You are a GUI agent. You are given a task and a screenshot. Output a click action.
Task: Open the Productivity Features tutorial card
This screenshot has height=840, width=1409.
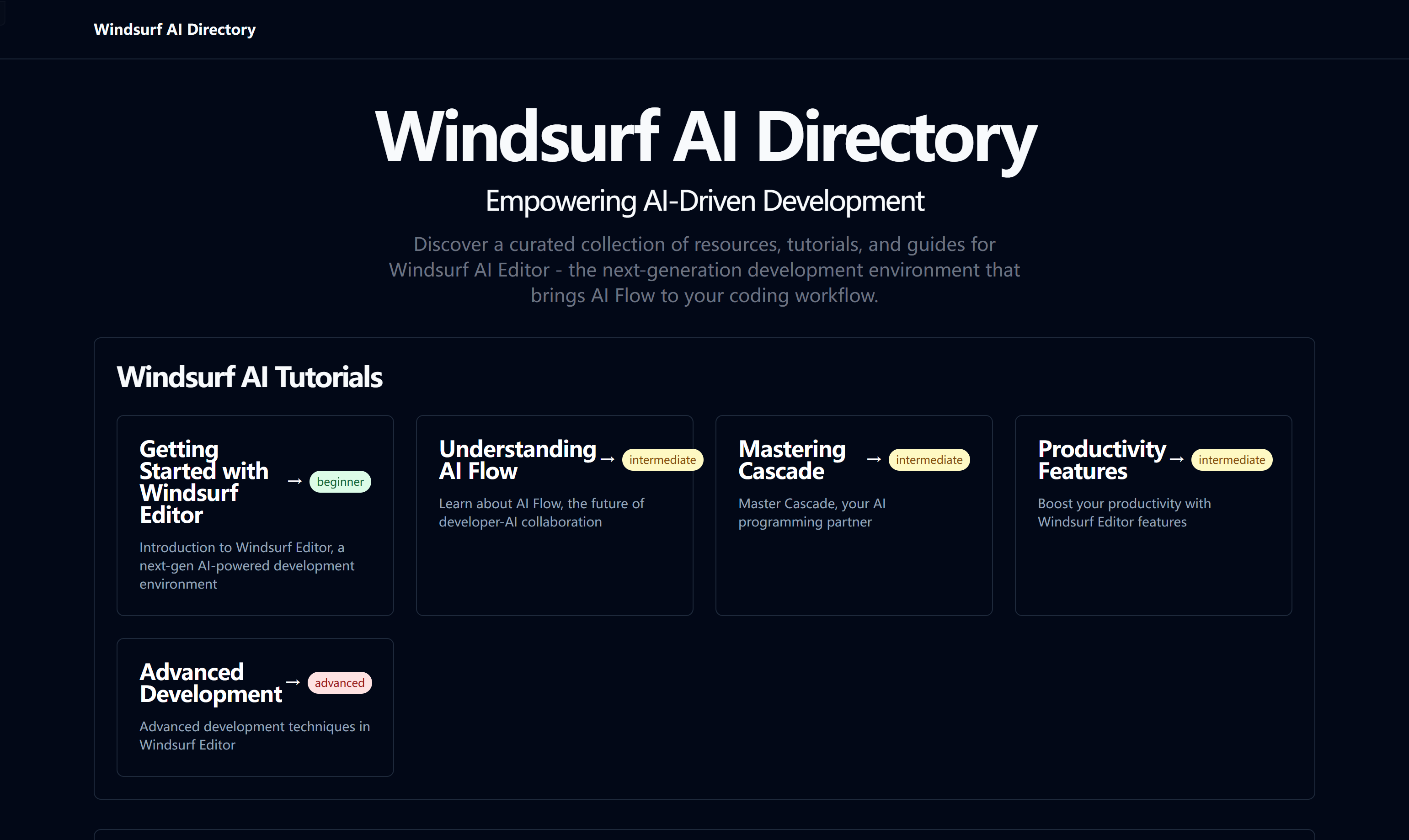tap(1153, 515)
